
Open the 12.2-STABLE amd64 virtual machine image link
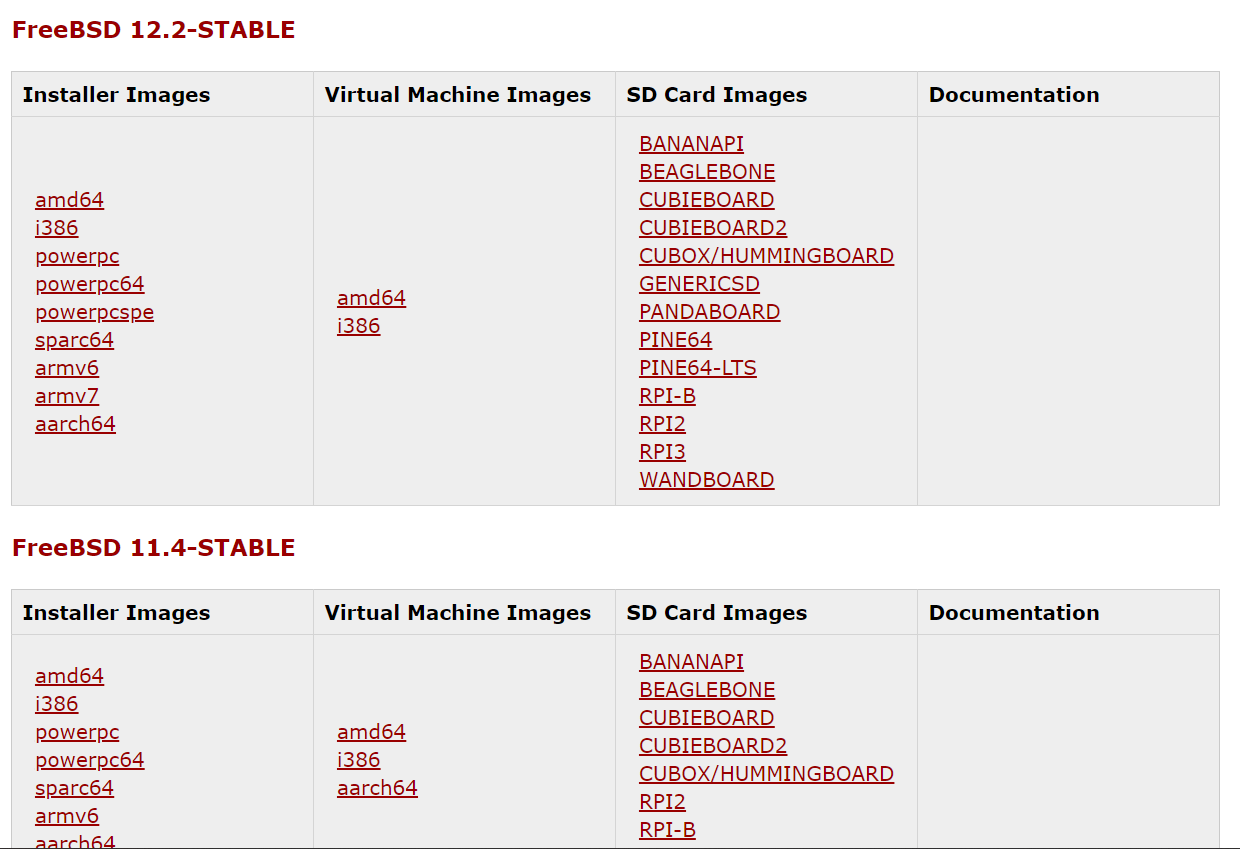coord(371,298)
